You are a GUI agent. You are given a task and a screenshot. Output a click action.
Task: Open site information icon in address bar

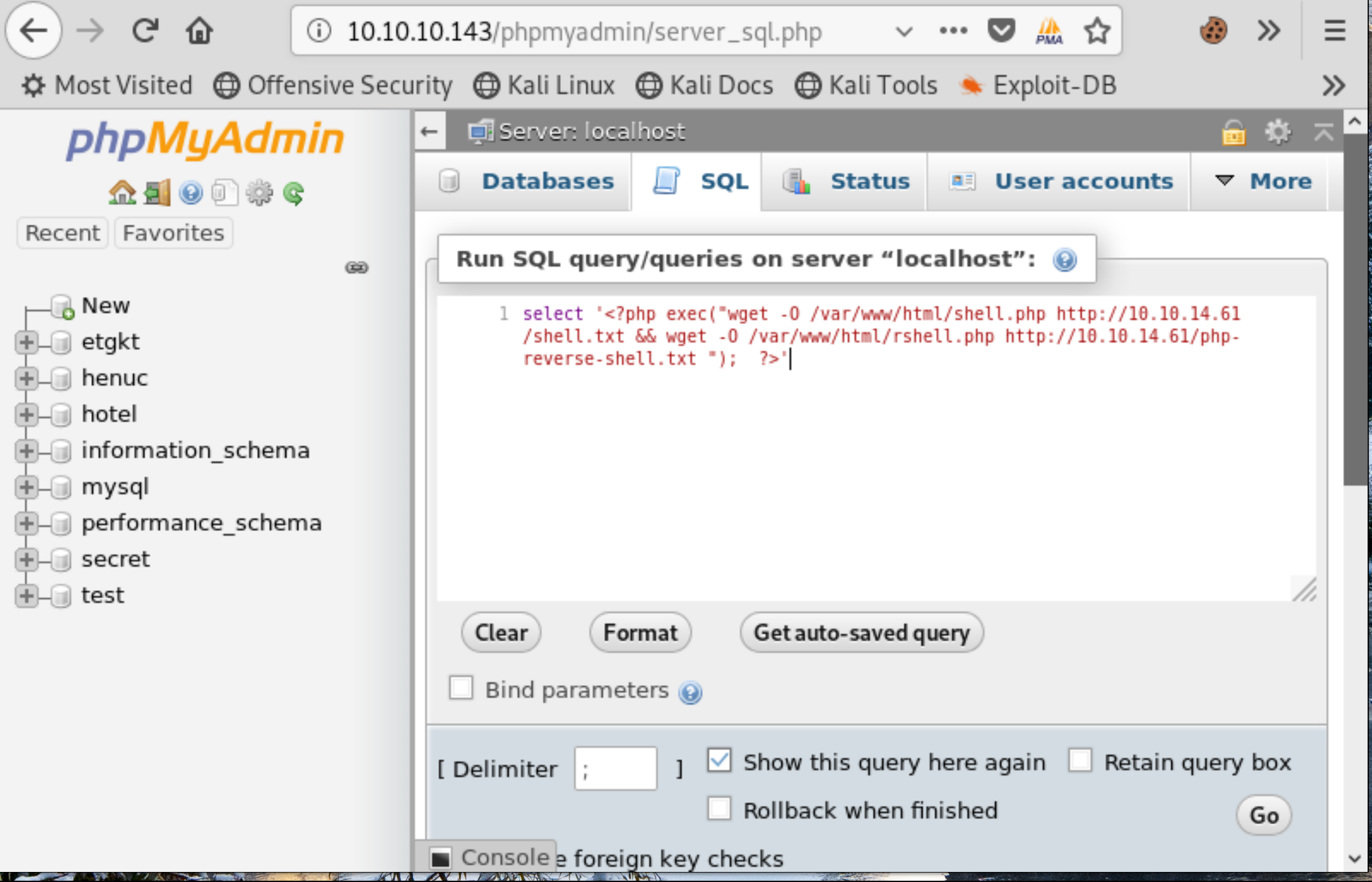pos(319,30)
